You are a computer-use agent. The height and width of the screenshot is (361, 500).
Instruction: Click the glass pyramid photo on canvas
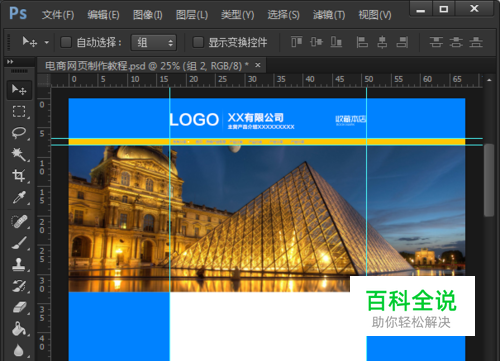267,218
